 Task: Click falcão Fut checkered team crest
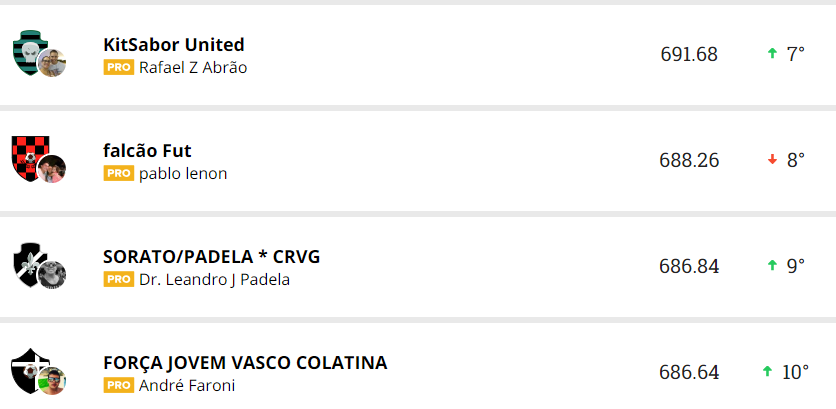point(30,156)
